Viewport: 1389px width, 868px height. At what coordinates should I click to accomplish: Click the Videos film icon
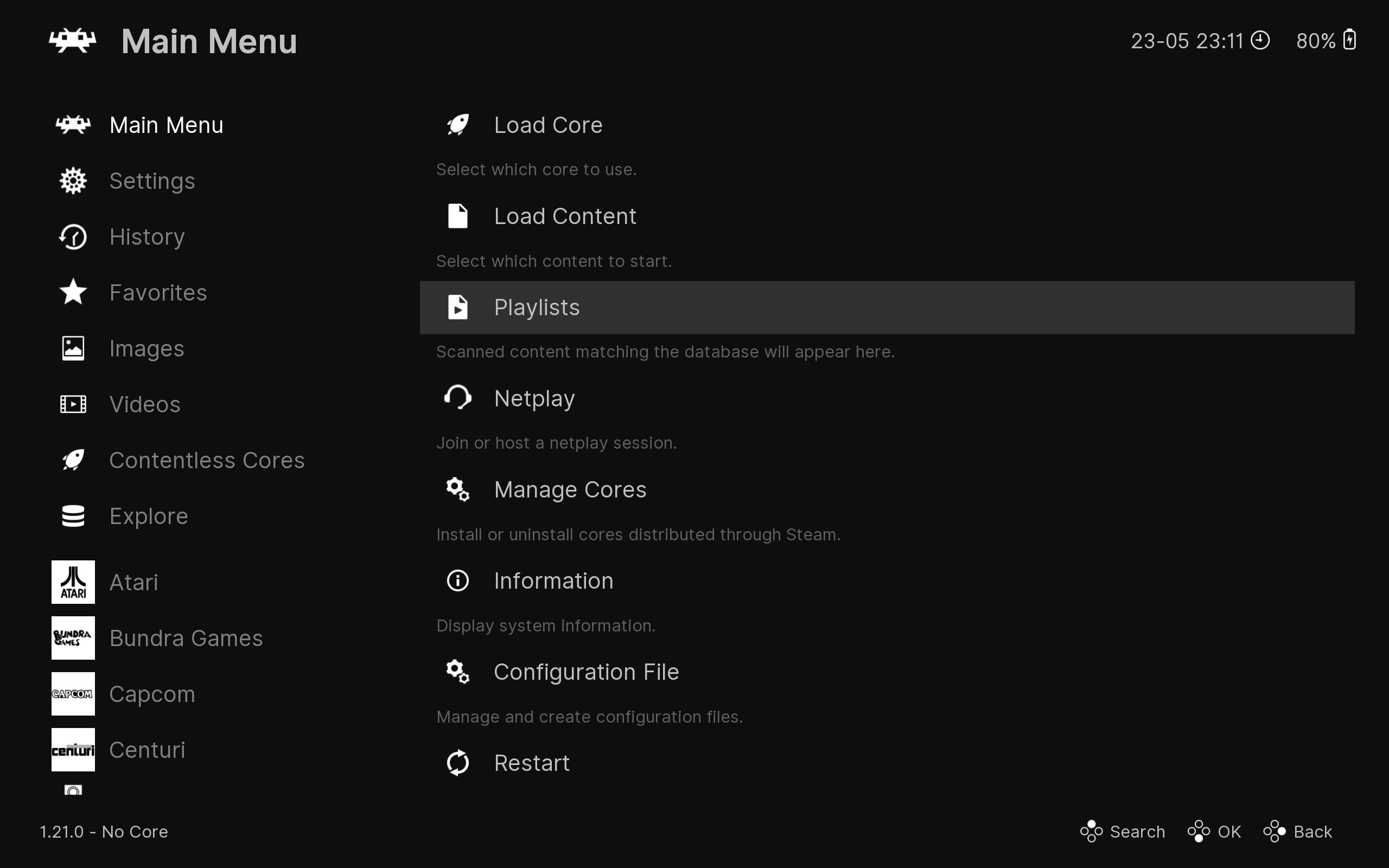coord(73,404)
